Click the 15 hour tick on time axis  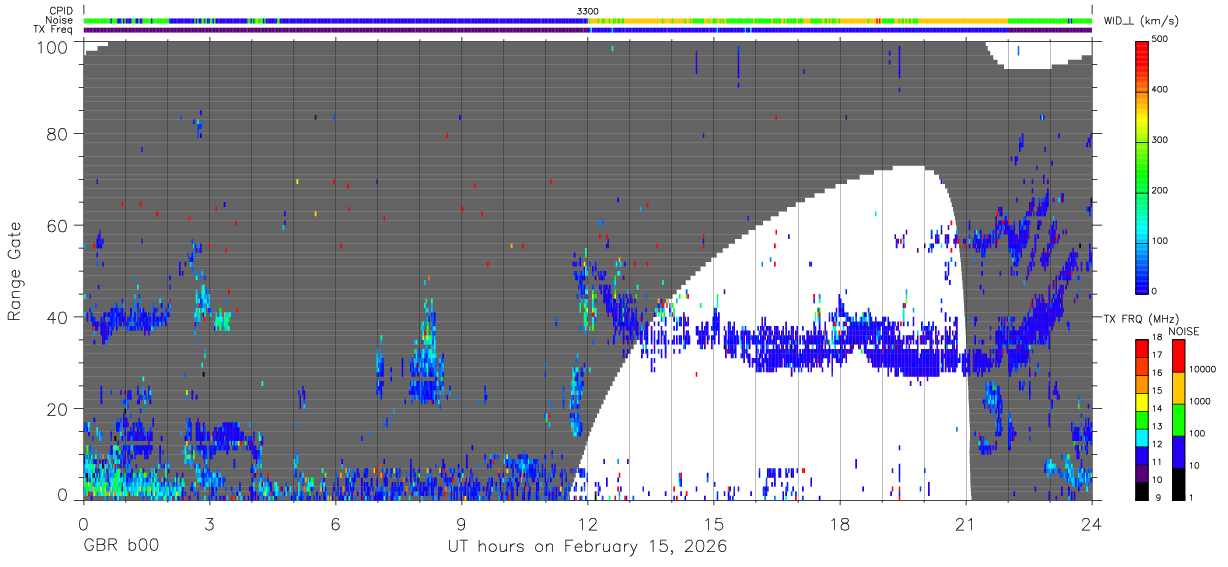(x=714, y=524)
